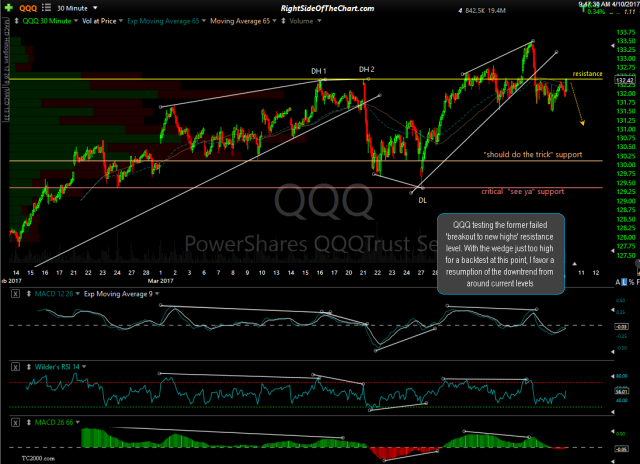The image size is (640, 464).
Task: Click the 132.42 current price label
Action: tap(624, 80)
